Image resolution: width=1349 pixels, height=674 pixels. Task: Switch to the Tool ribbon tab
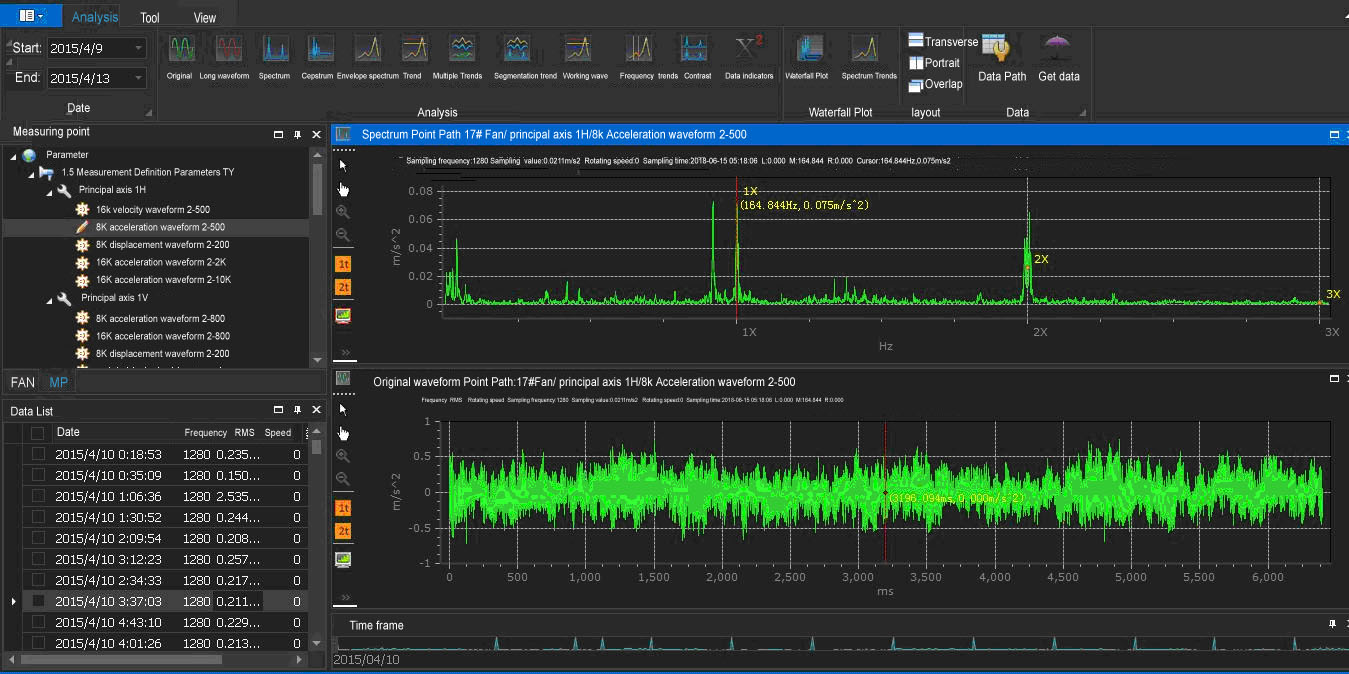150,17
